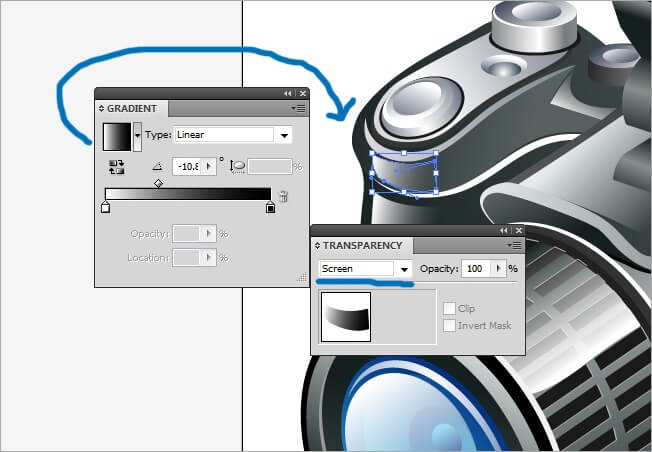
Task: Click the top-middle selection handle
Action: pos(404,153)
